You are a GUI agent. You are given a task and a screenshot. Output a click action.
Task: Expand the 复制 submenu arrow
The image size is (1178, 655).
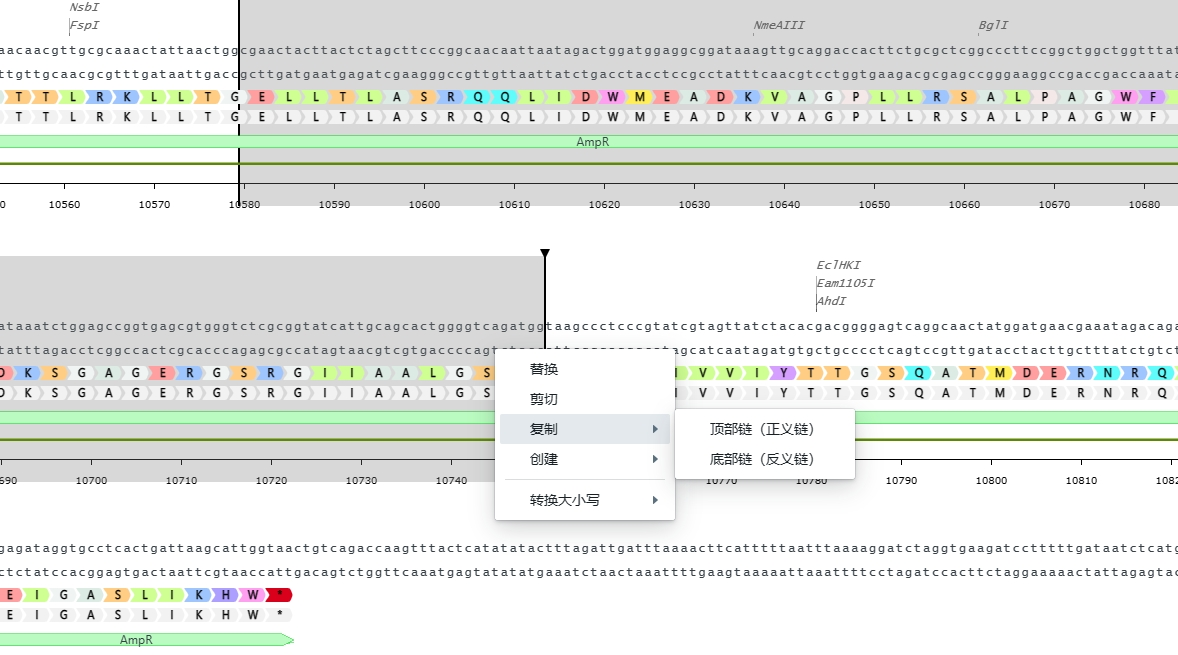click(x=655, y=429)
